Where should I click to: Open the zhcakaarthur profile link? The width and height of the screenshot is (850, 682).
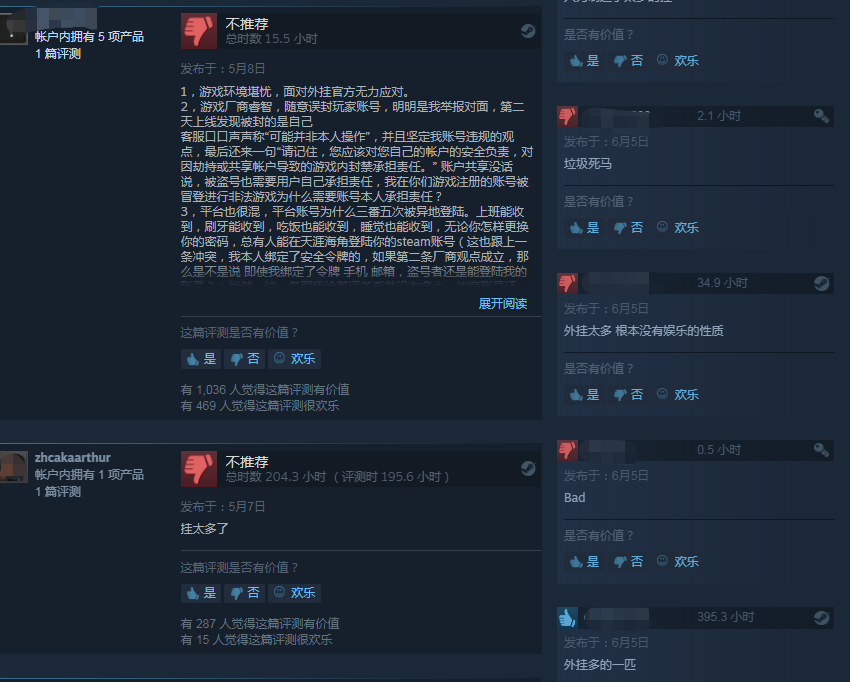tap(73, 458)
